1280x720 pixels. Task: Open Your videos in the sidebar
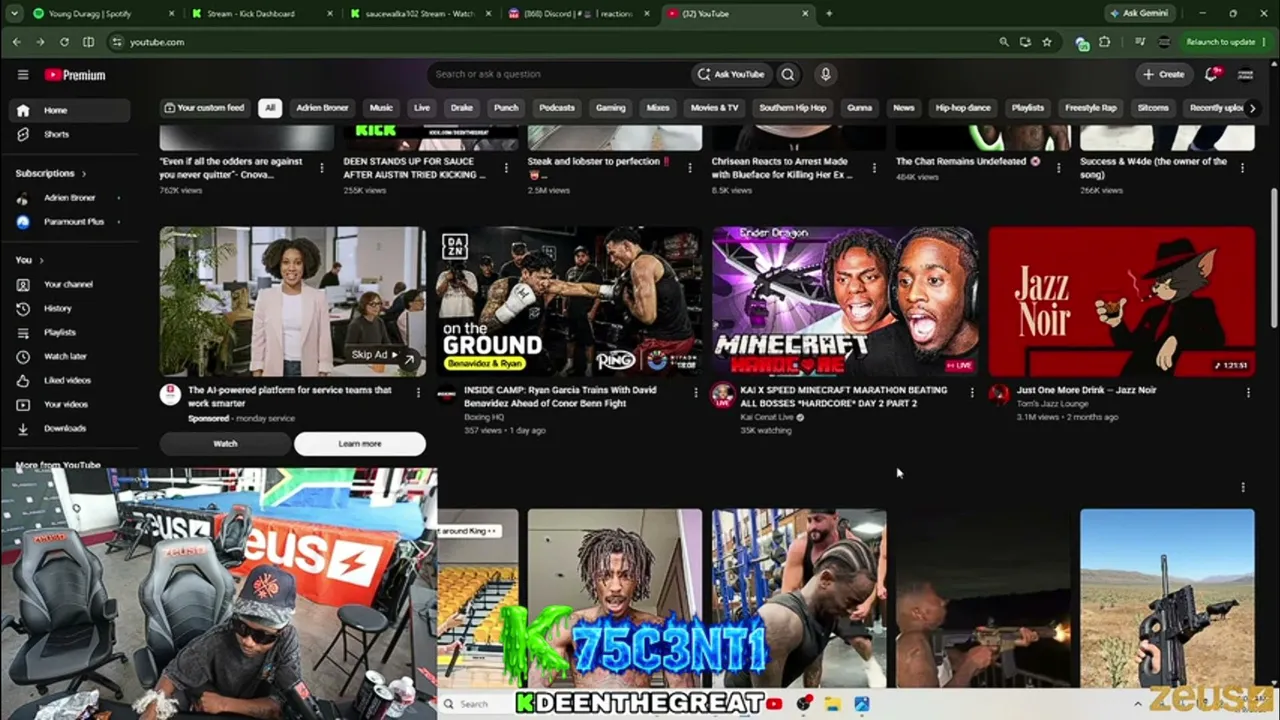[66, 404]
